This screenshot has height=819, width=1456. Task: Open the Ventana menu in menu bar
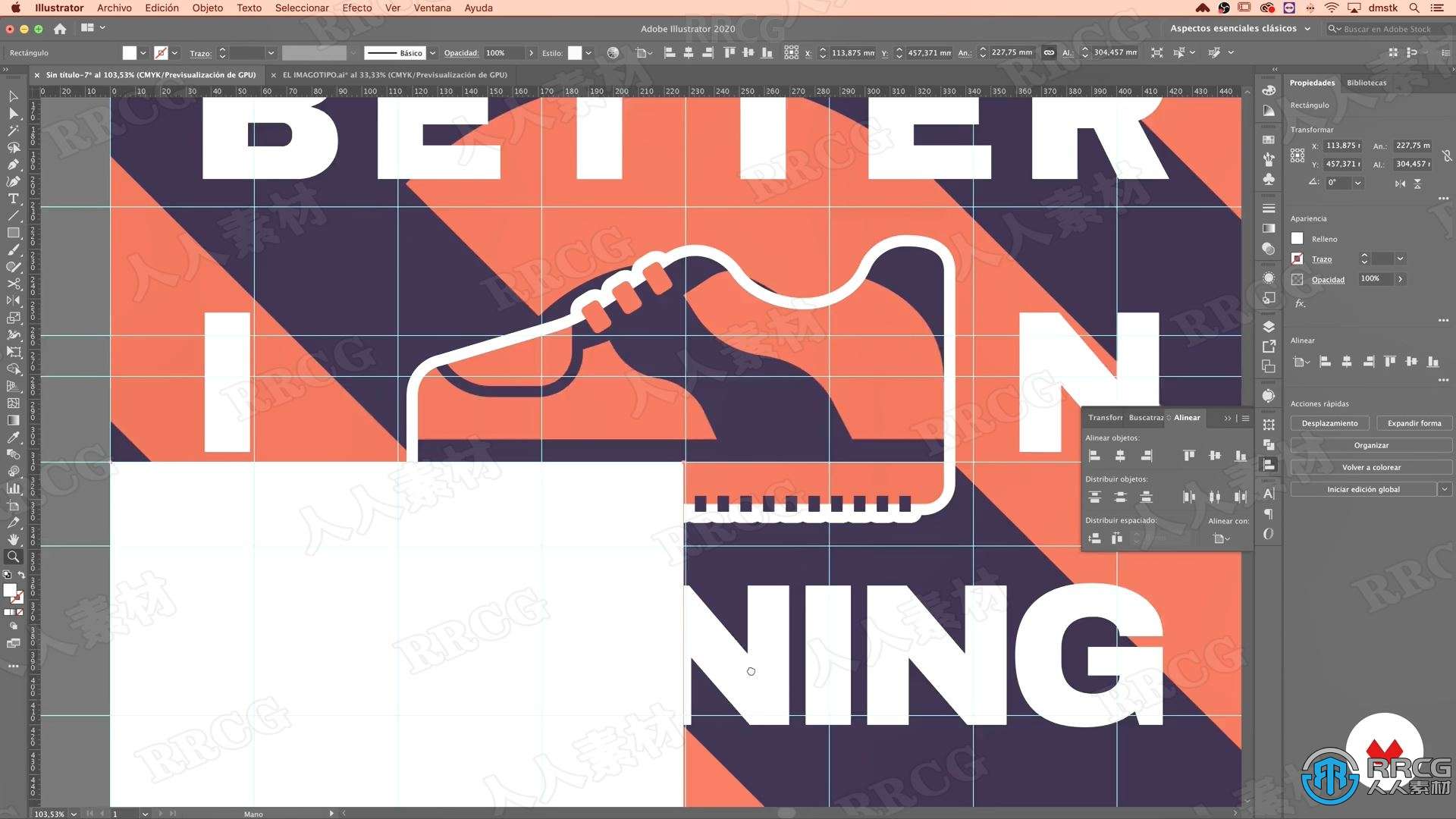pyautogui.click(x=432, y=10)
